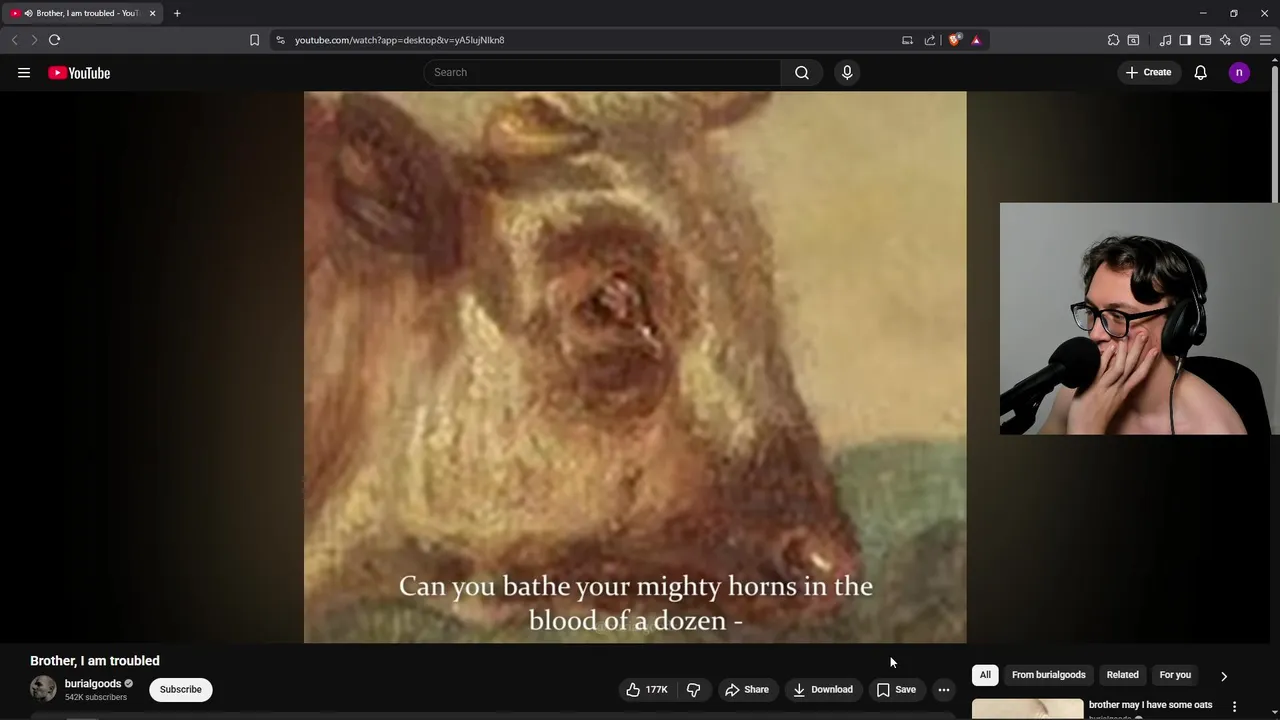Select the 'Brother, I am troubled' browser tab
The height and width of the screenshot is (720, 1280).
[84, 13]
